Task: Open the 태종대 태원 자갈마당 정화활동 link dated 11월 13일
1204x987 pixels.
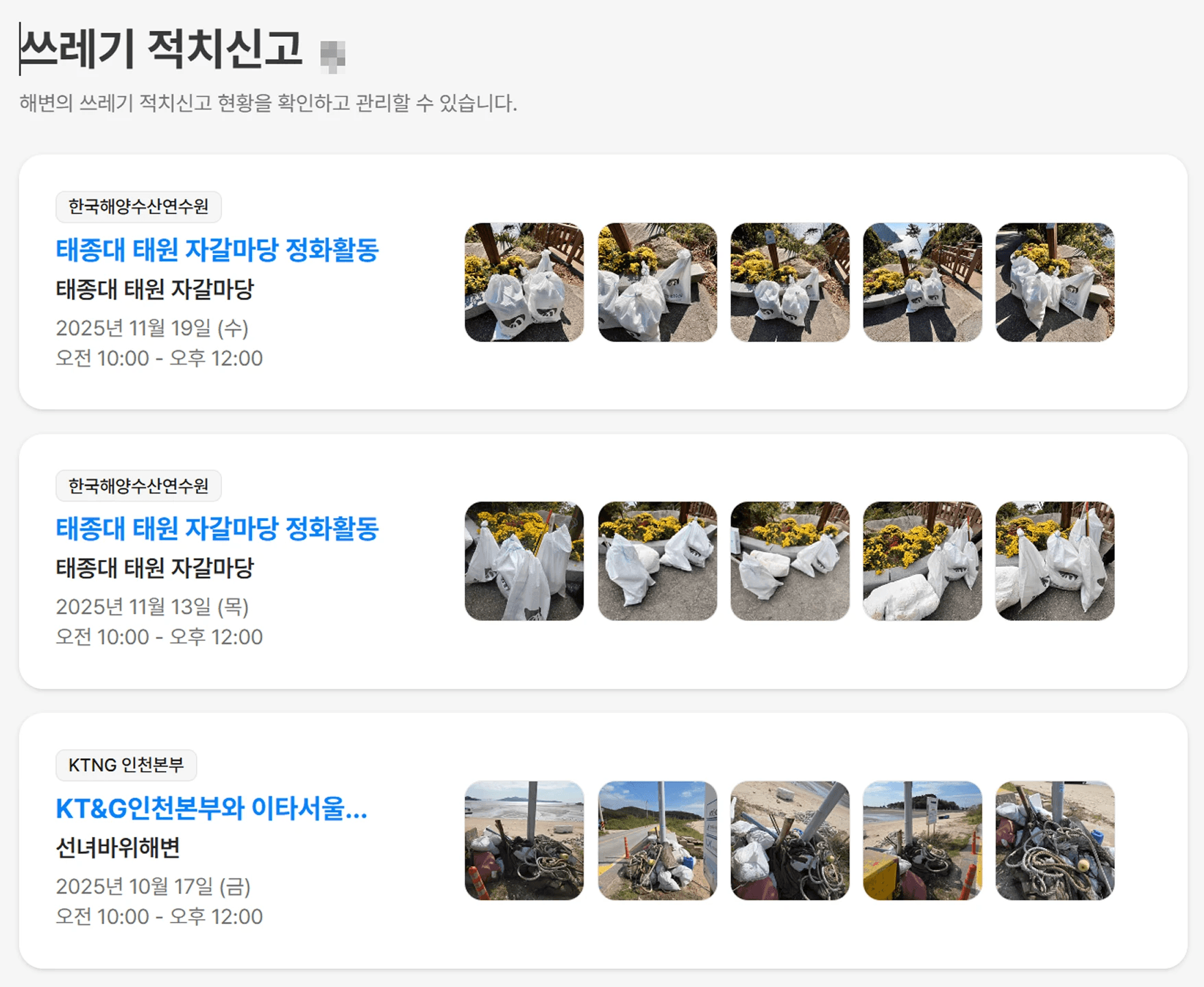Action: pyautogui.click(x=217, y=528)
